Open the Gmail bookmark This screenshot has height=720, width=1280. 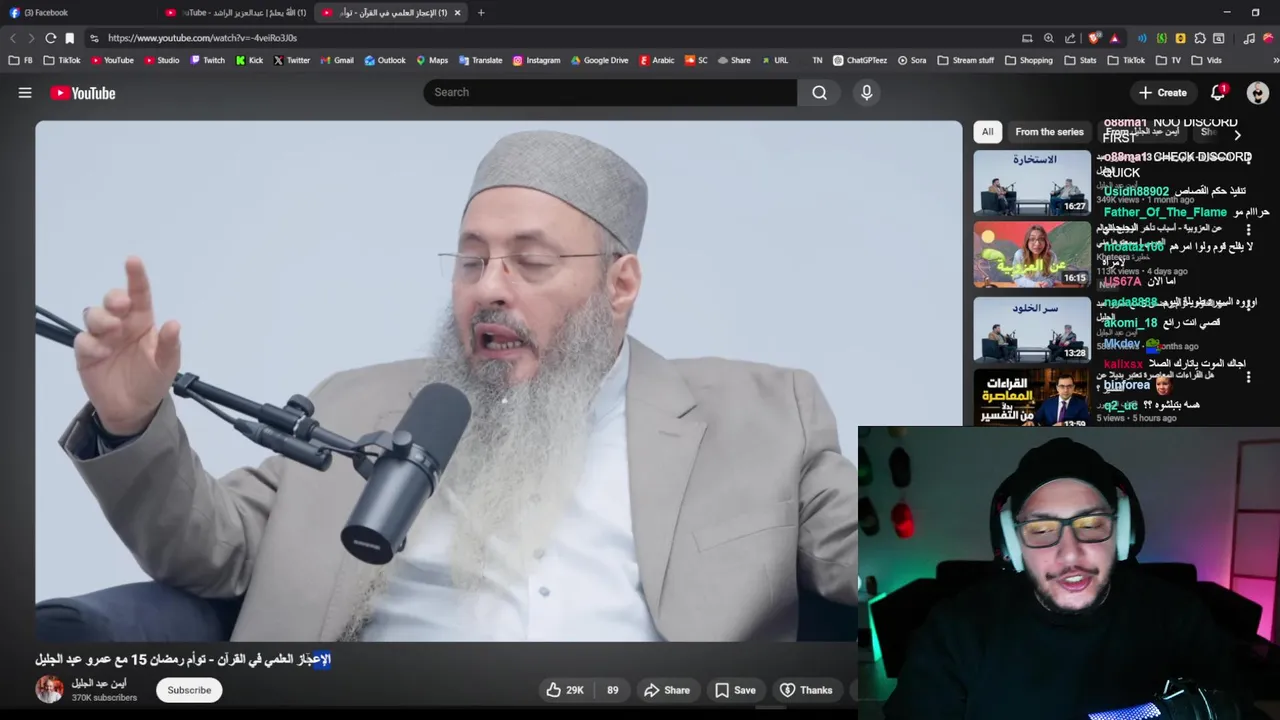pos(337,60)
